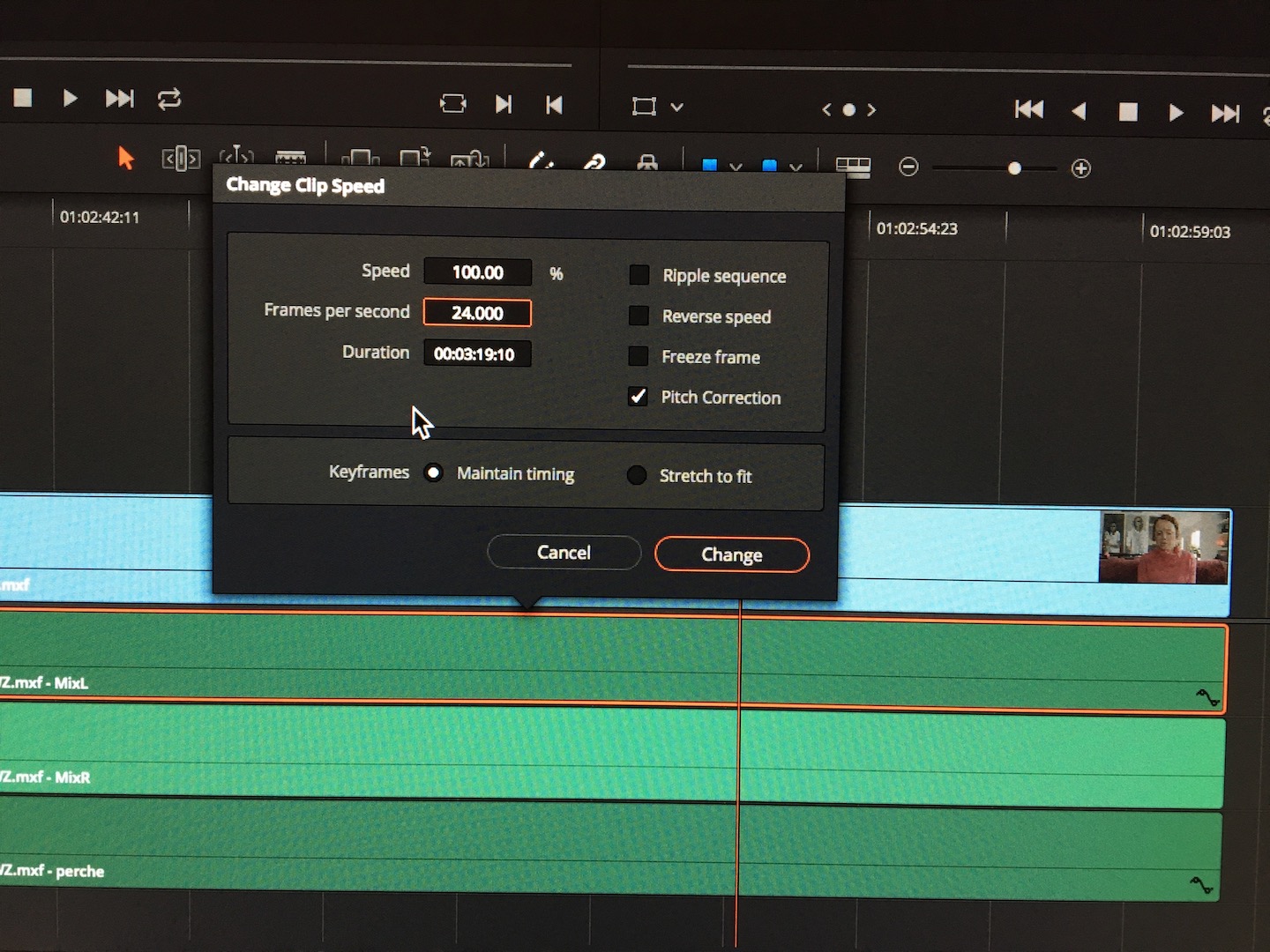Open the flag color dropdown

point(736,166)
